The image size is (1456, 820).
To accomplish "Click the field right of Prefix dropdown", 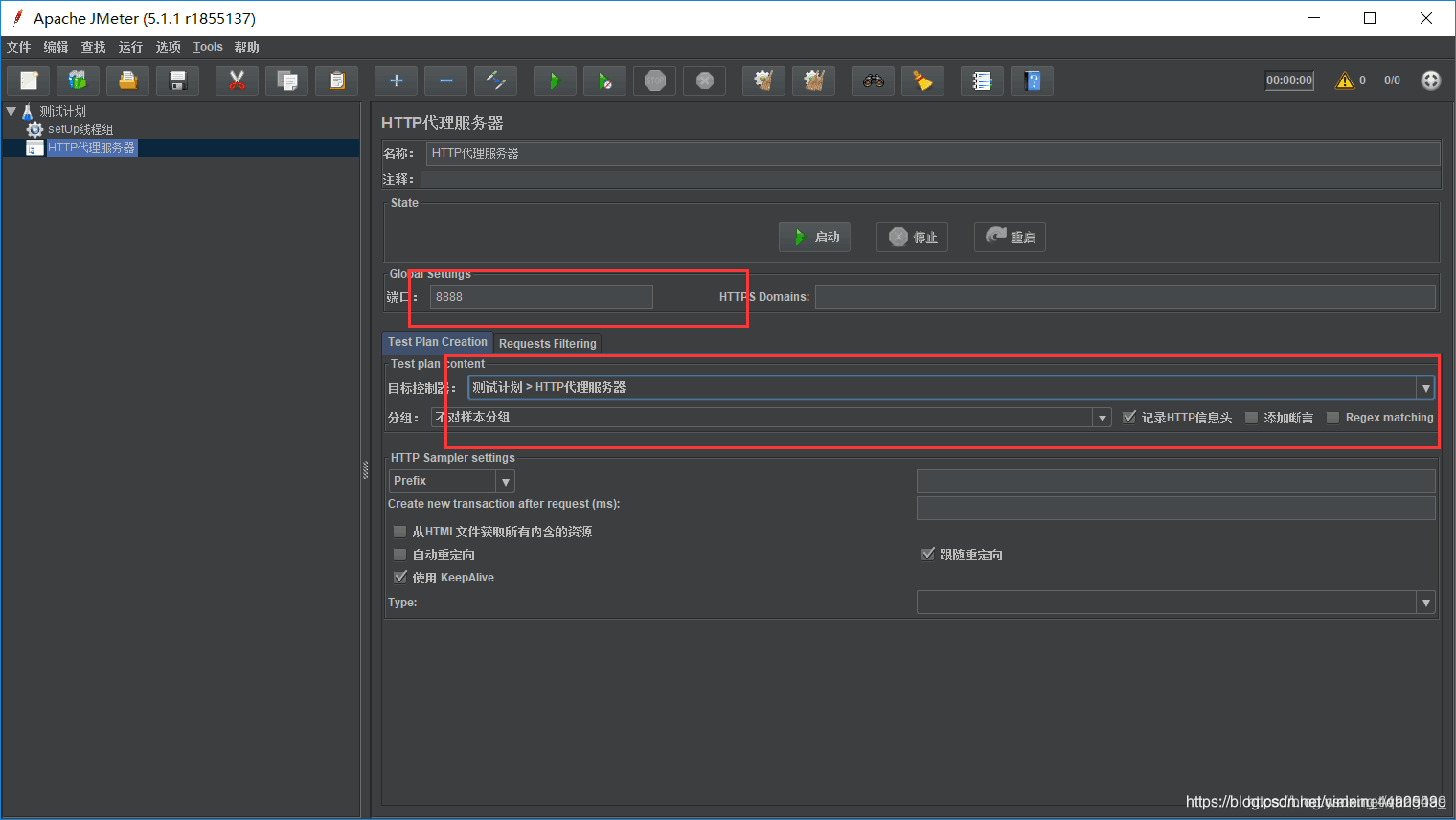I will 1176,481.
